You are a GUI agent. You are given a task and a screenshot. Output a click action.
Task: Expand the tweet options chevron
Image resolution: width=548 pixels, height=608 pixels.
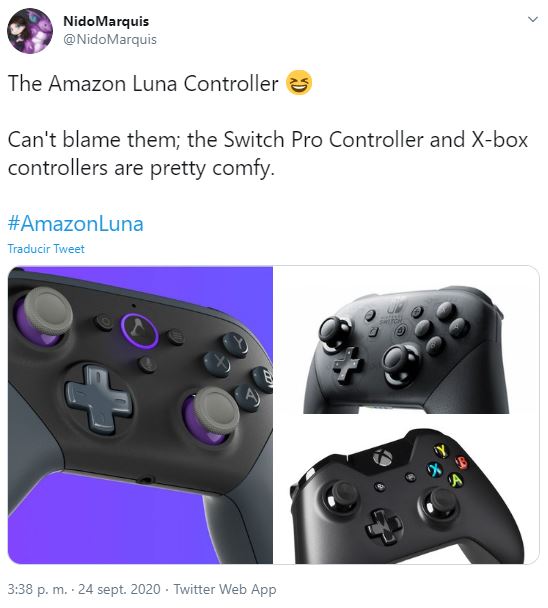click(533, 19)
